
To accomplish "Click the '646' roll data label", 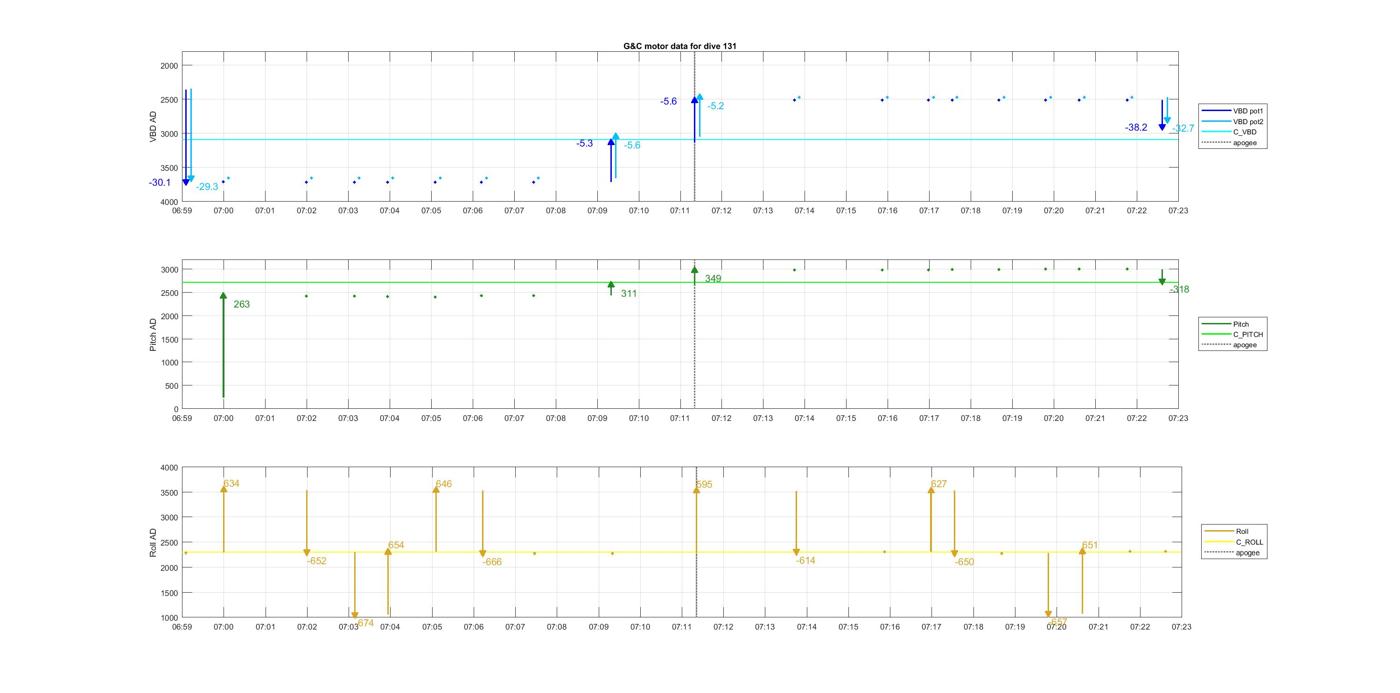I will click(444, 484).
